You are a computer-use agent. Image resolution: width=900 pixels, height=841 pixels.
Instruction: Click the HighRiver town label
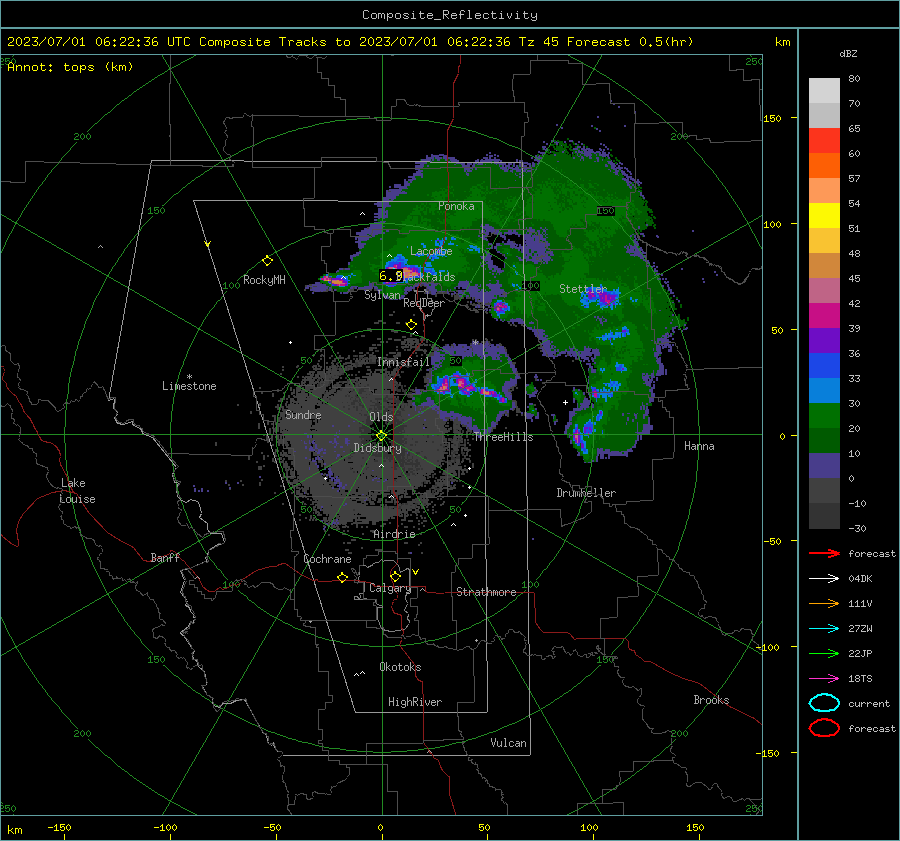pyautogui.click(x=415, y=702)
